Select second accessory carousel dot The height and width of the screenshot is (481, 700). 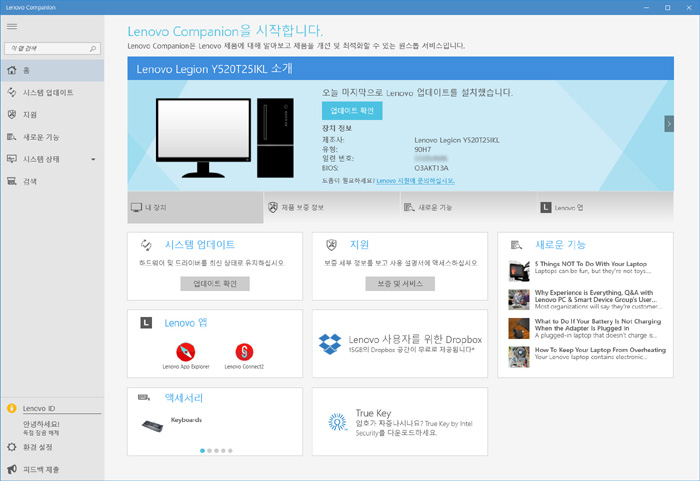[209, 451]
